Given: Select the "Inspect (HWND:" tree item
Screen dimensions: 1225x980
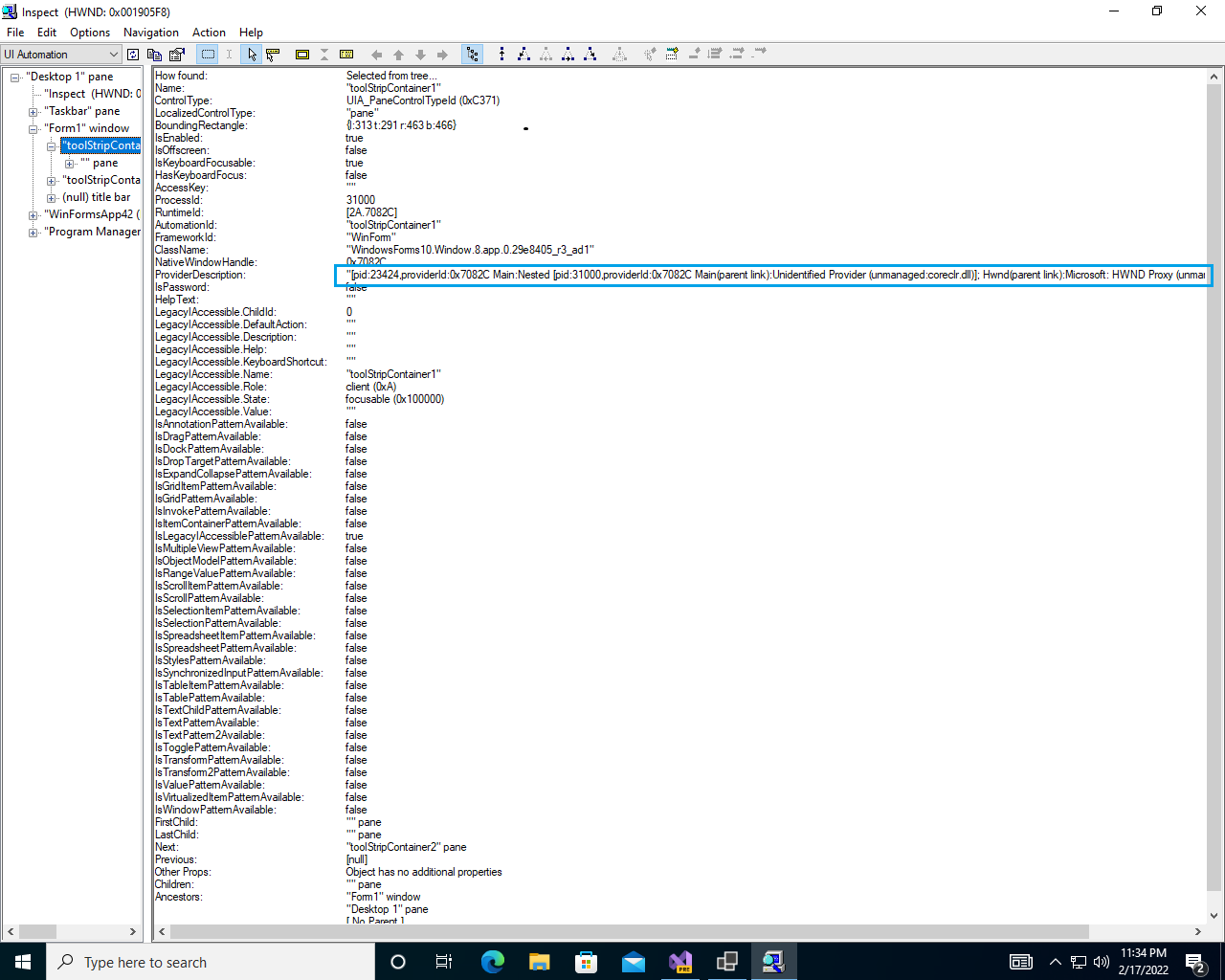Looking at the screenshot, I should [93, 94].
